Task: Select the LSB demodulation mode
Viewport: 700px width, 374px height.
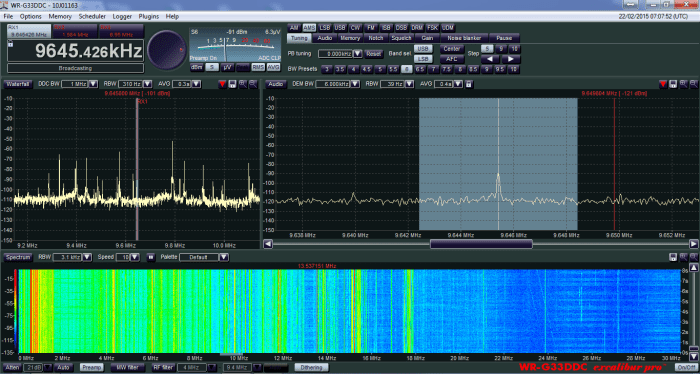Action: click(x=325, y=28)
